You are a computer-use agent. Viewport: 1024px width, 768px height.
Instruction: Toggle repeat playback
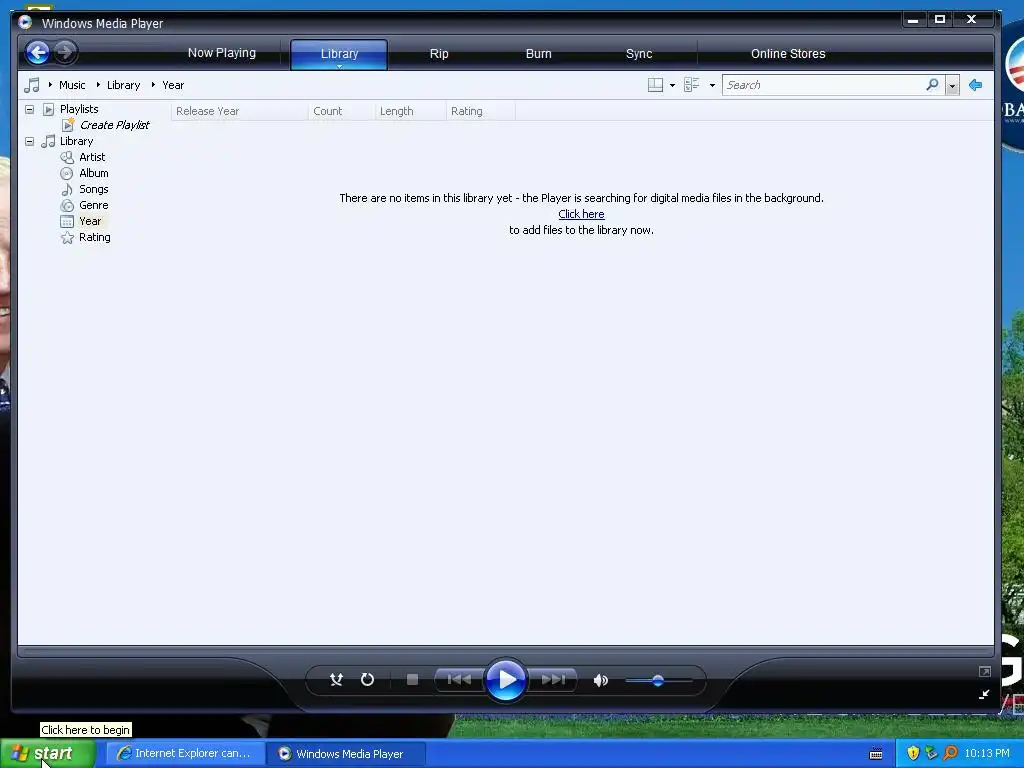[368, 680]
